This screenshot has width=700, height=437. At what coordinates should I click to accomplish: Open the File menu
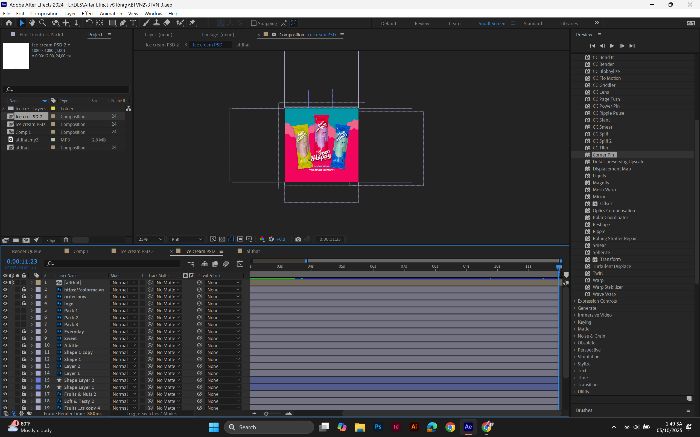[x=6, y=14]
